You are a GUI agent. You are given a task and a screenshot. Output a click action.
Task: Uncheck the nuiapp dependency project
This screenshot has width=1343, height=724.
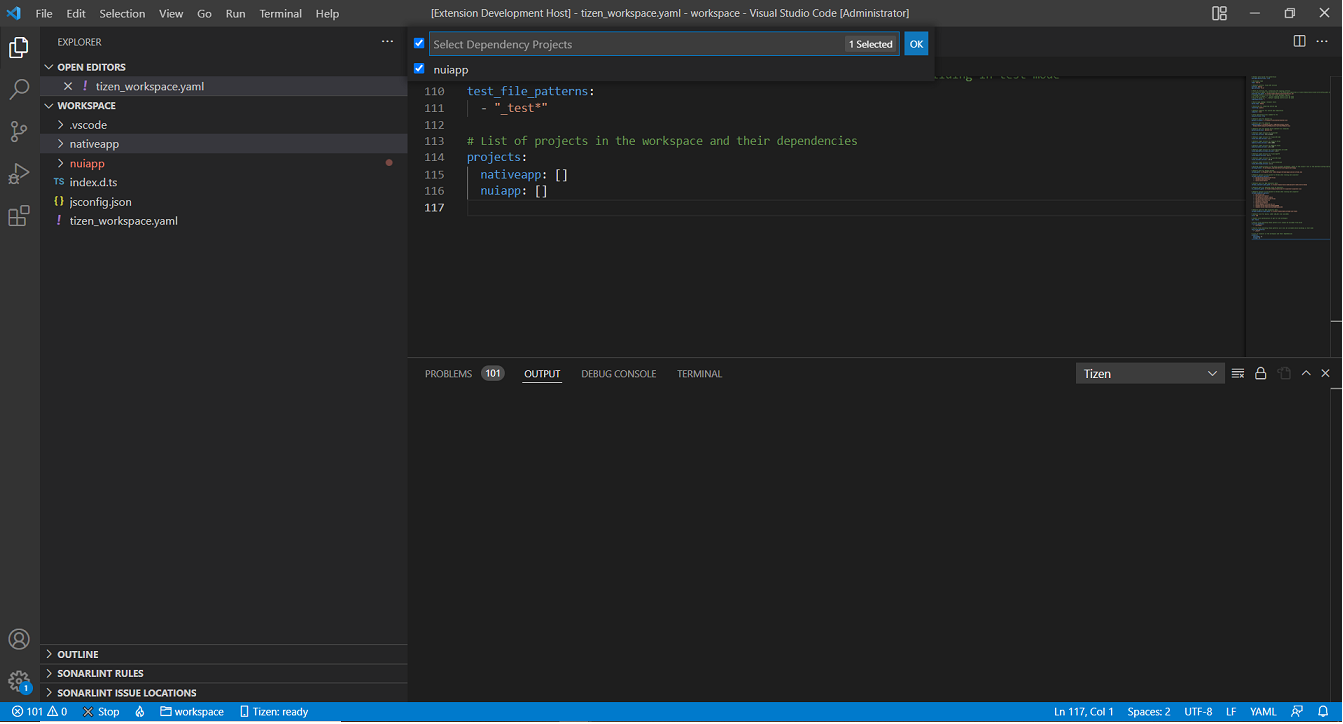point(419,69)
